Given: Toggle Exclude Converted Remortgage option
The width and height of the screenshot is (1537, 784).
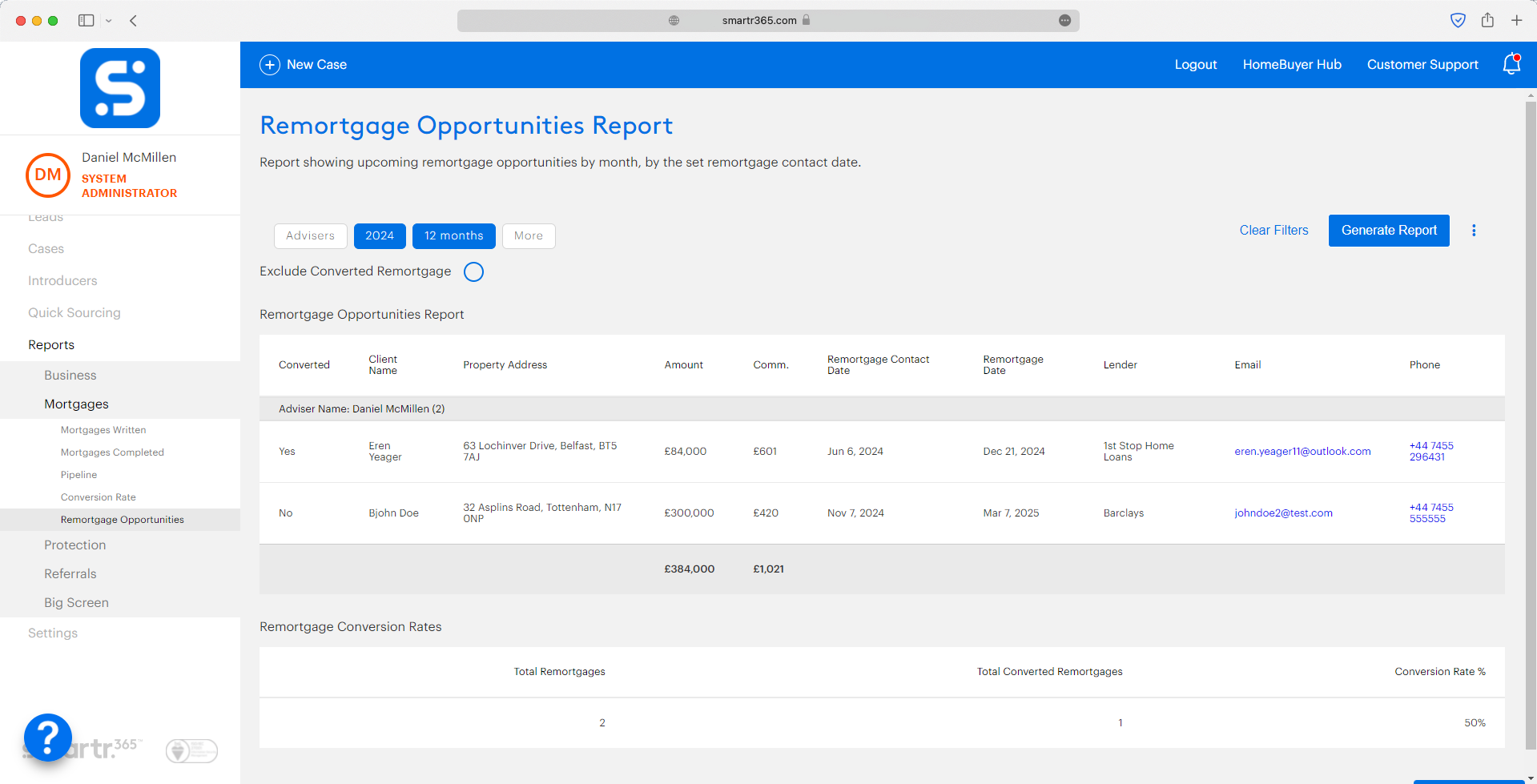Looking at the screenshot, I should click(x=474, y=272).
